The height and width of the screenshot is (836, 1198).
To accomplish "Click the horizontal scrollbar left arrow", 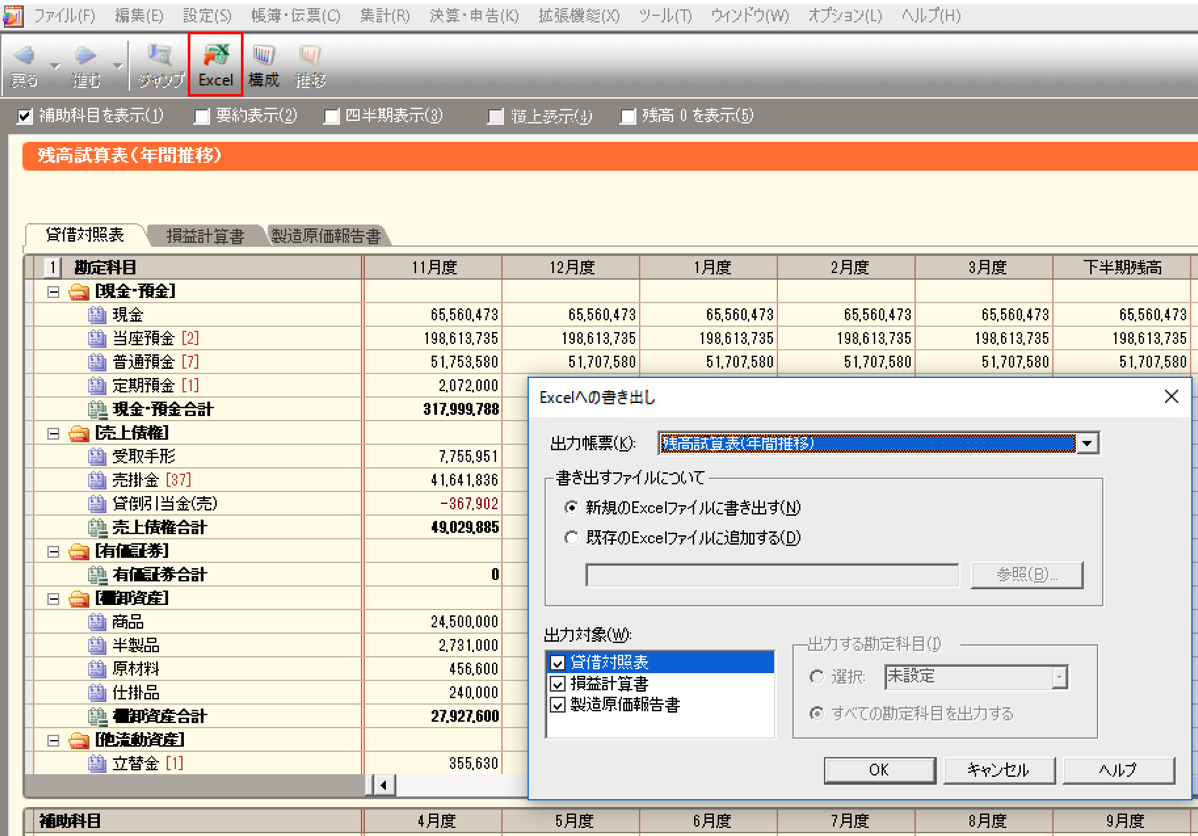I will click(384, 785).
